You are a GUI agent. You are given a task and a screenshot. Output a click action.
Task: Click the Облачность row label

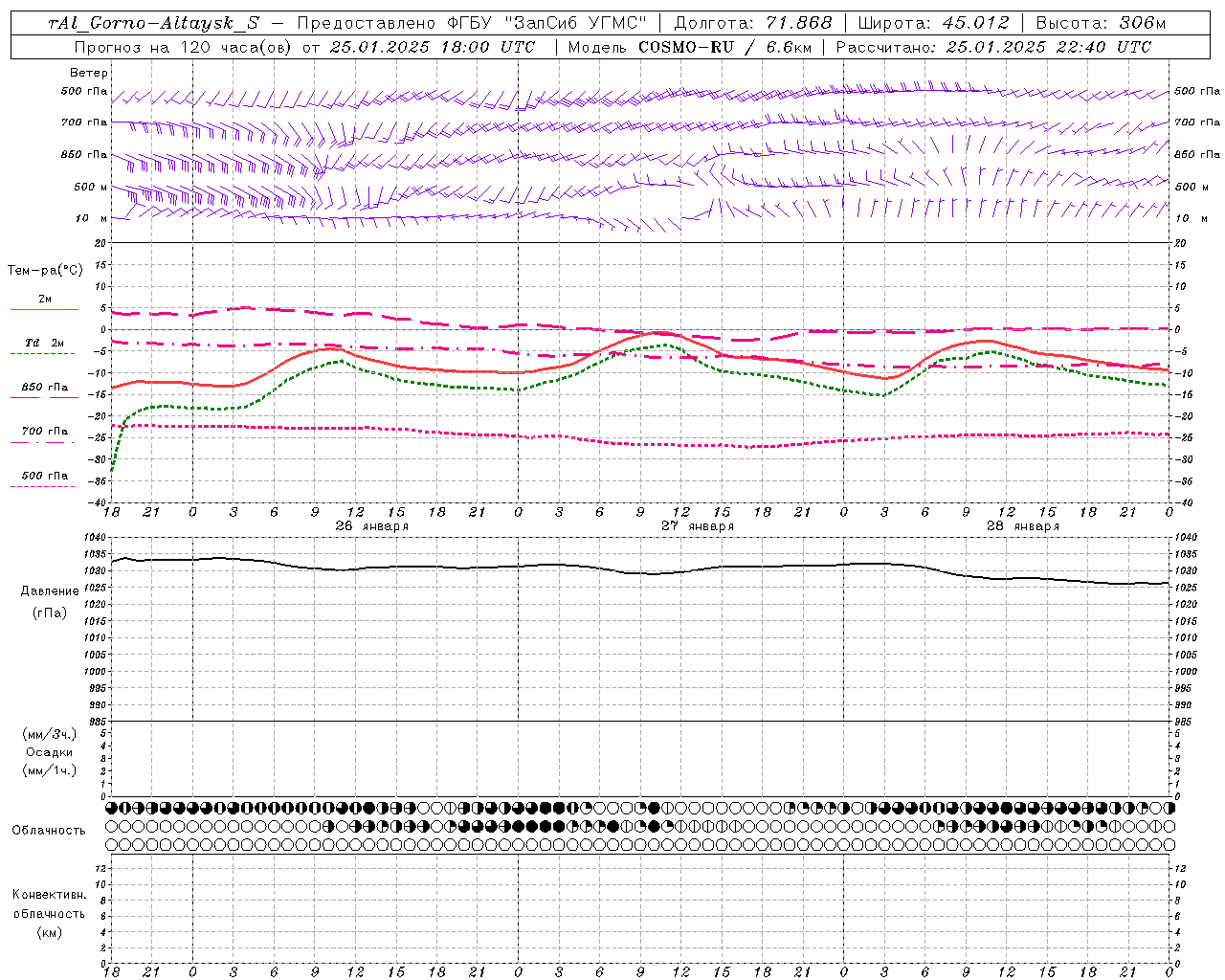pos(49,831)
